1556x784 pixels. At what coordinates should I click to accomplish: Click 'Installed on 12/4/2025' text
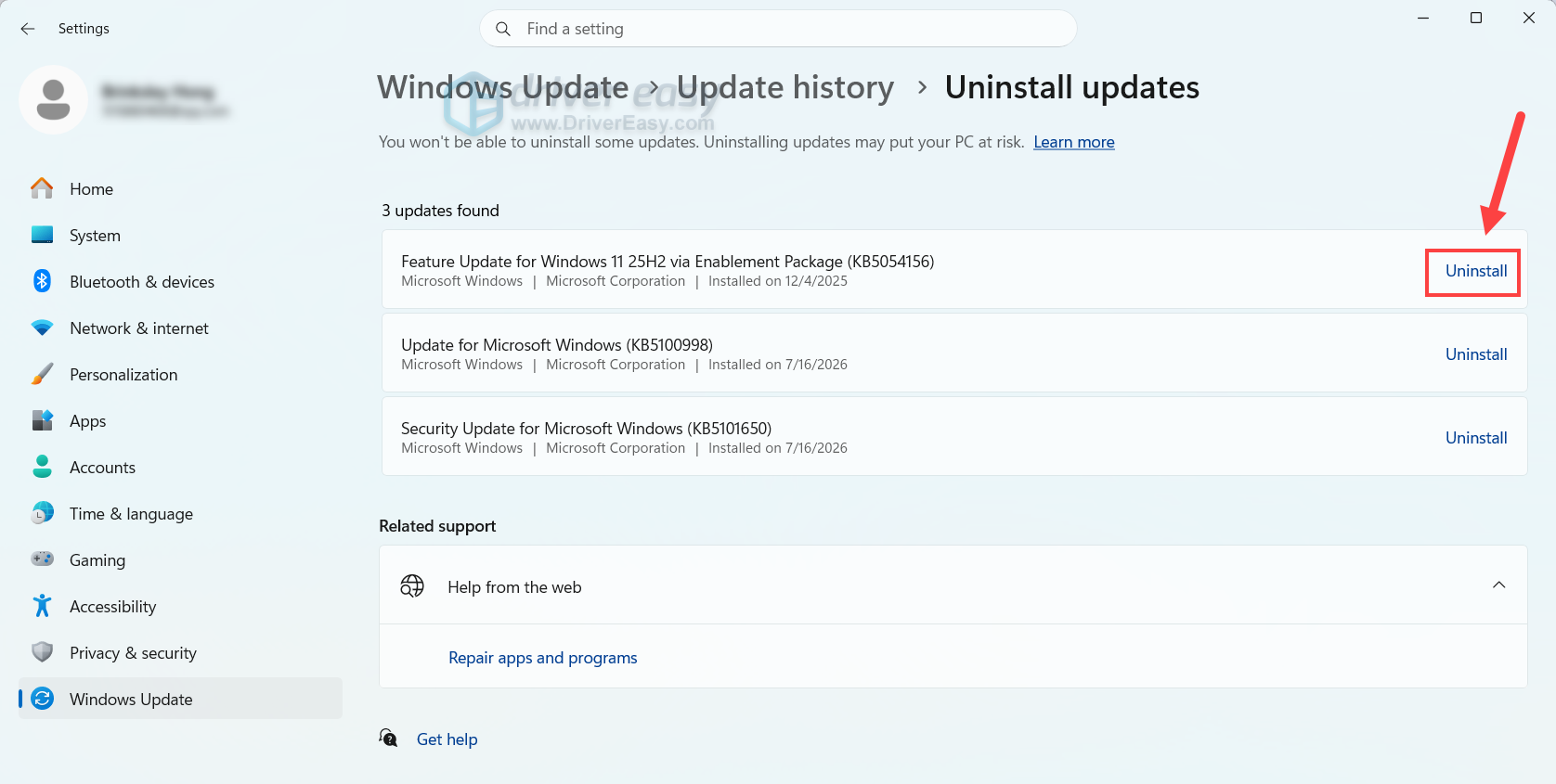click(778, 281)
